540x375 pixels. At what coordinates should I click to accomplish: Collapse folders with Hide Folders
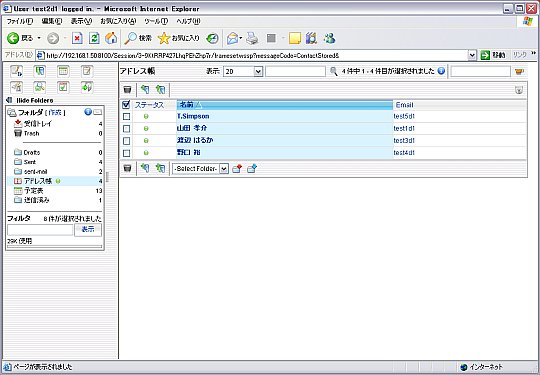pos(30,101)
